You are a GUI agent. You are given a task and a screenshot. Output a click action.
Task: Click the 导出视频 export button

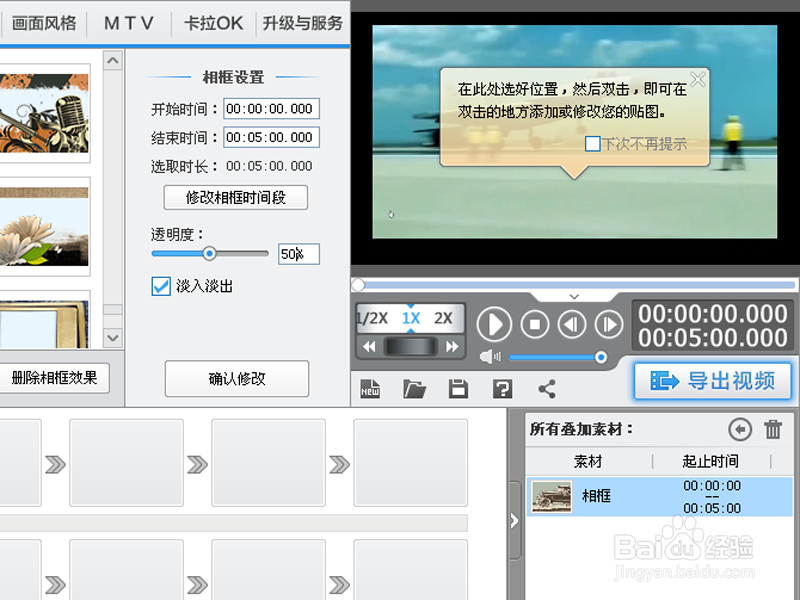point(713,381)
